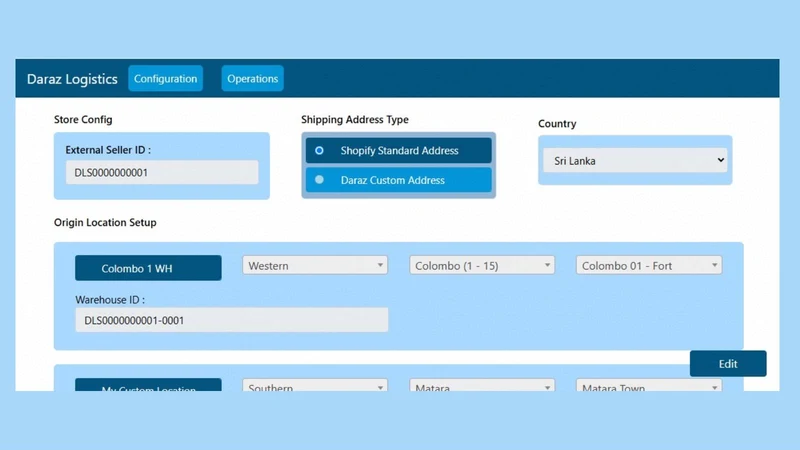Image resolution: width=800 pixels, height=450 pixels.
Task: Open the Matara district dropdown
Action: [x=482, y=385]
